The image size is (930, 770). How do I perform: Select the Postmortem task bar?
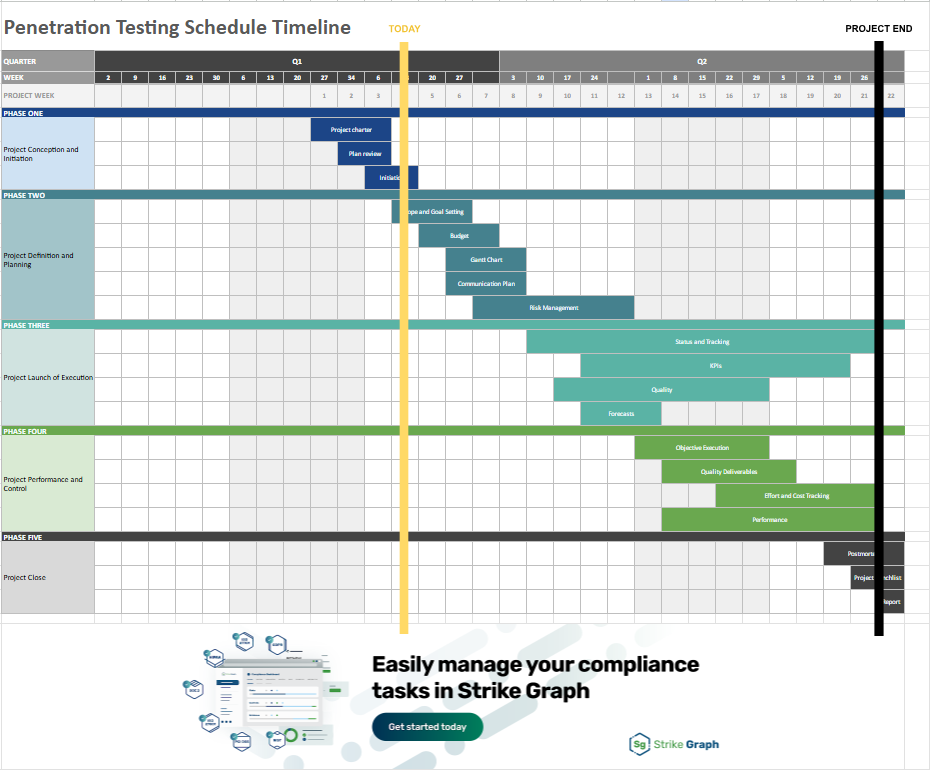(861, 552)
